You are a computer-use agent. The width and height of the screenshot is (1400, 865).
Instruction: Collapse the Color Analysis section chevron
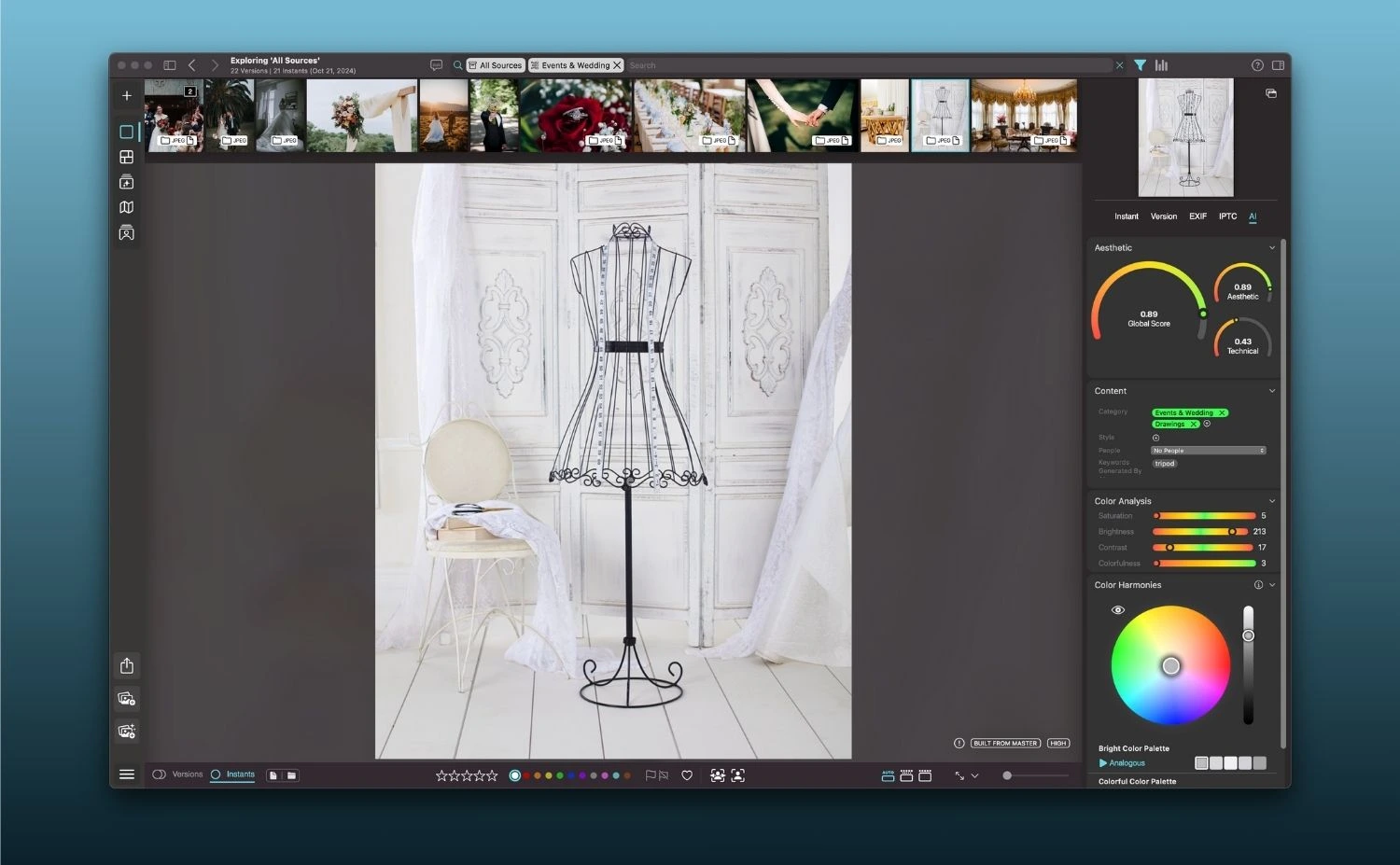click(1271, 501)
